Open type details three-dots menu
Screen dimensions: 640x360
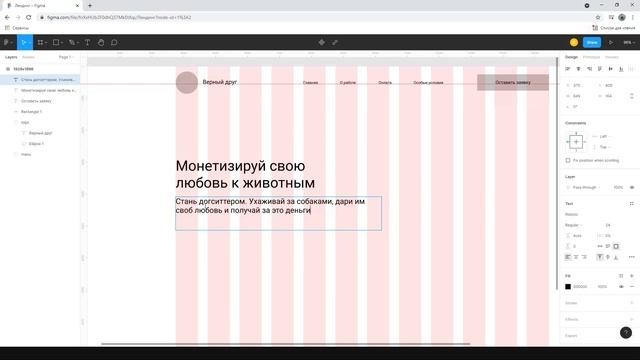[631, 257]
